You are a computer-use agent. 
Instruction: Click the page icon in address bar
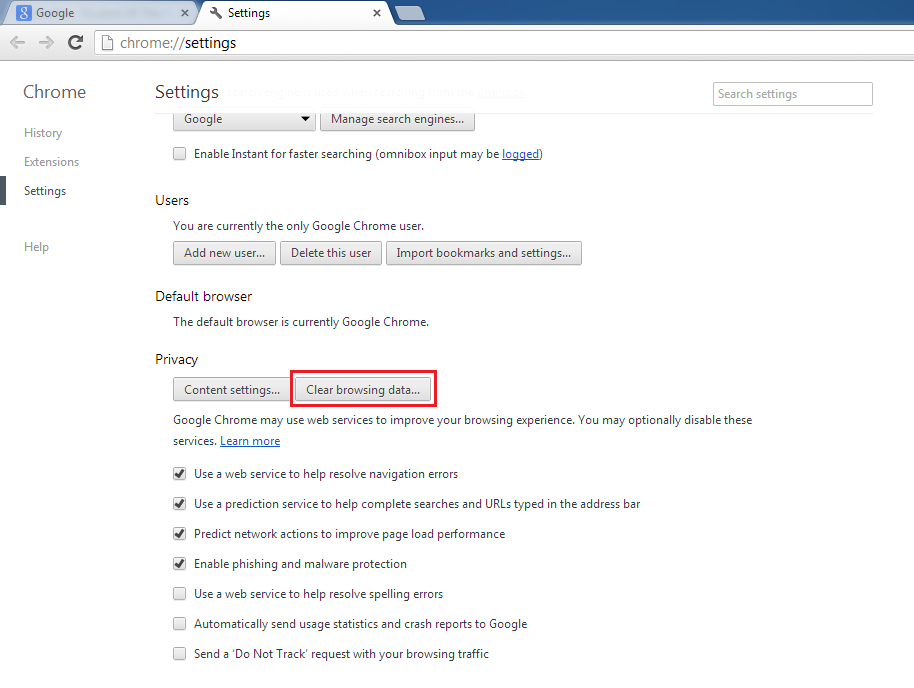click(x=107, y=43)
